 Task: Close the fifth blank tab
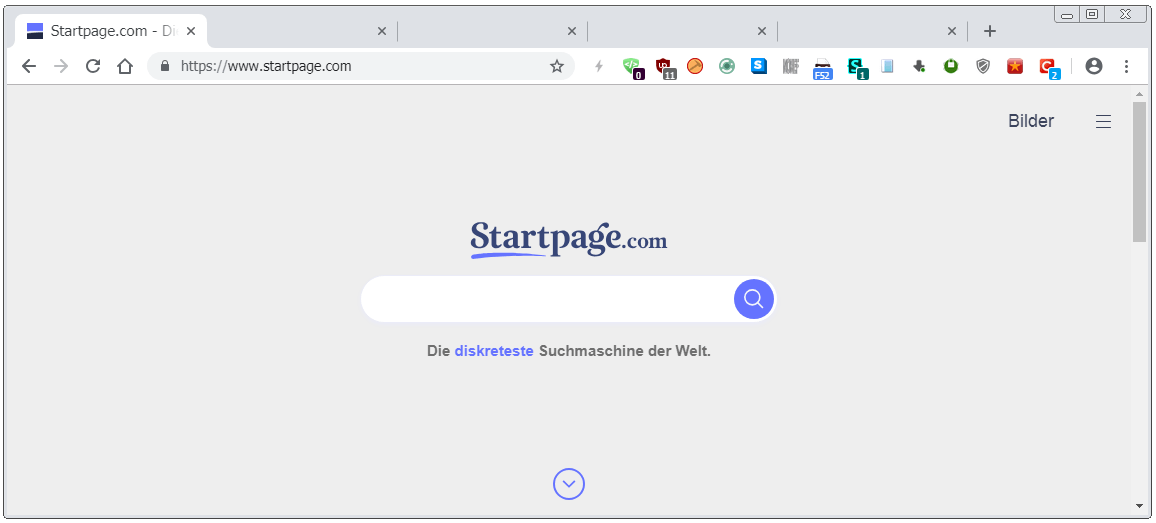pos(952,31)
